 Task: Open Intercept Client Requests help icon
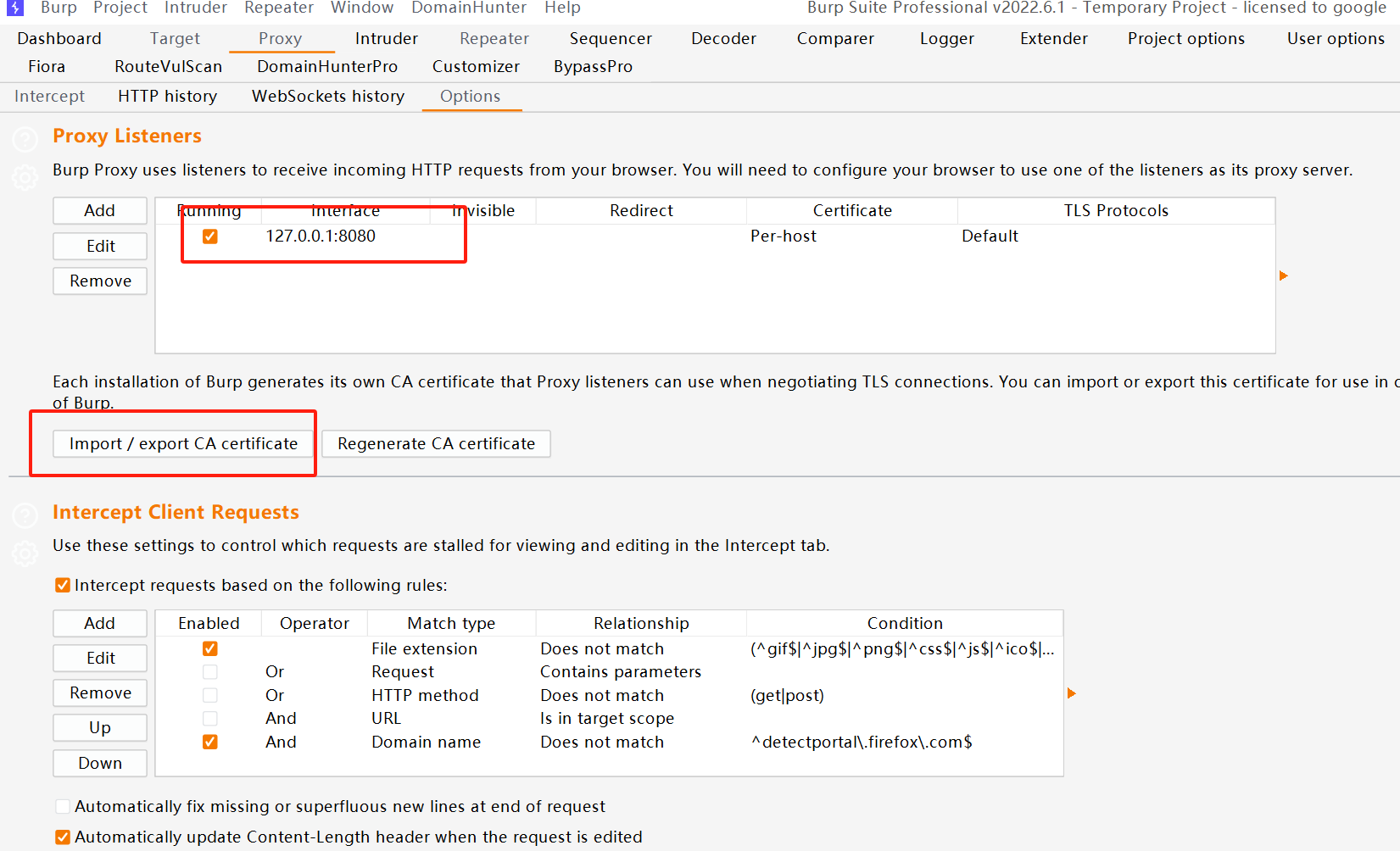pos(25,514)
